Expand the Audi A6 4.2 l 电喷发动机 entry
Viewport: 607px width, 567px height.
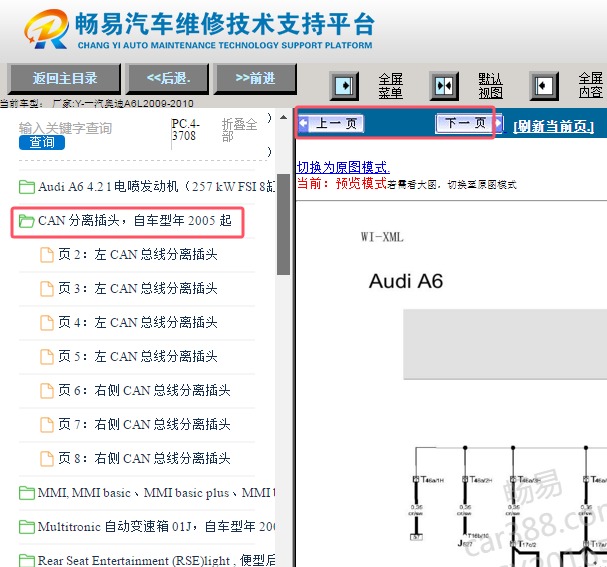156,187
